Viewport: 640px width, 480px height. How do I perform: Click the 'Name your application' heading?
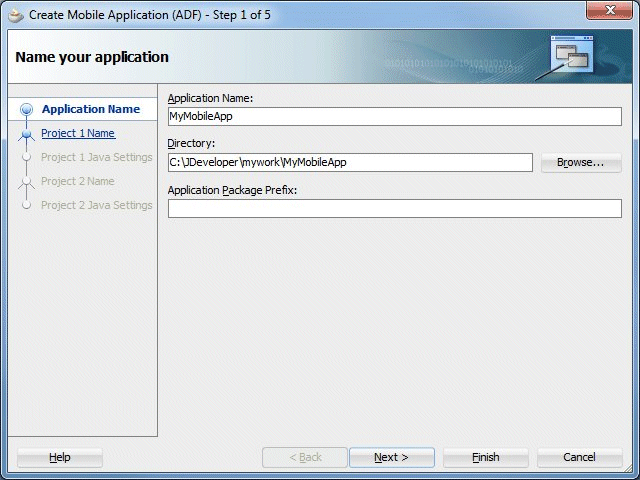[92, 57]
